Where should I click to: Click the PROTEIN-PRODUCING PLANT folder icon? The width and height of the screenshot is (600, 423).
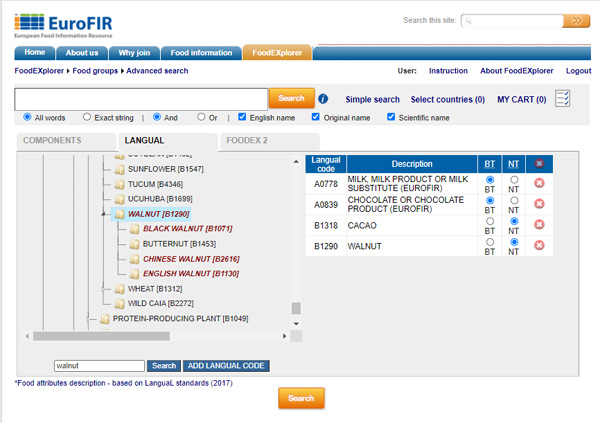(x=104, y=318)
